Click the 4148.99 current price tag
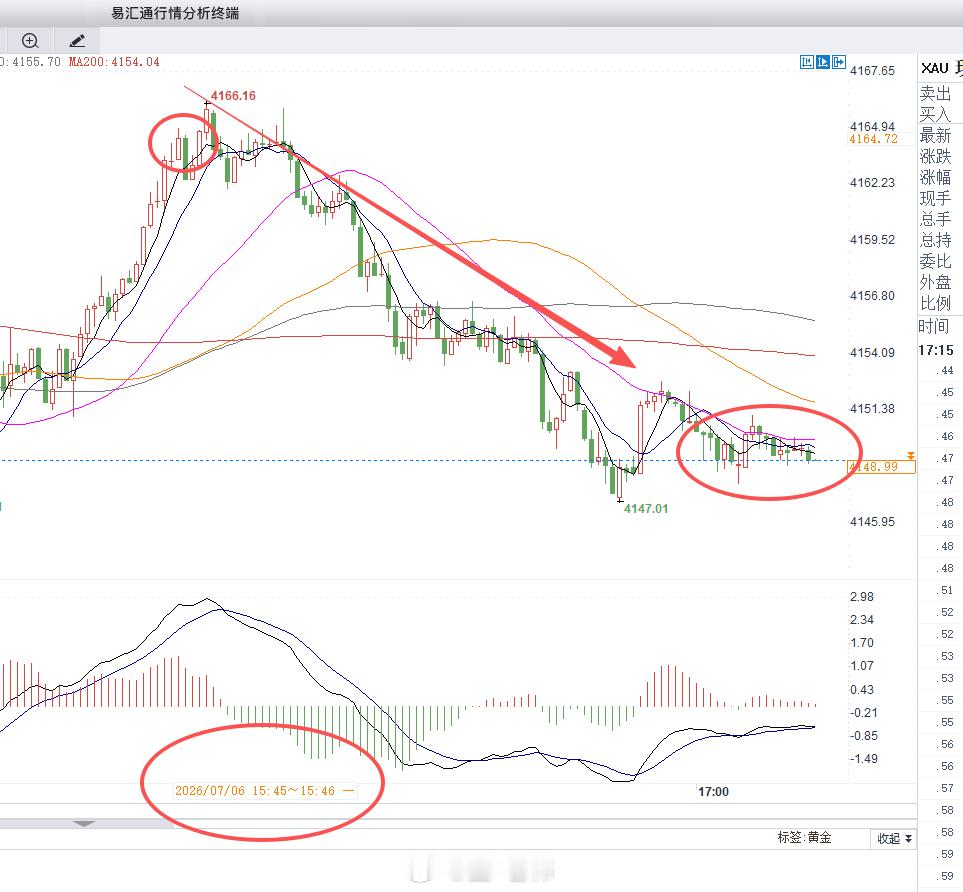 [881, 467]
